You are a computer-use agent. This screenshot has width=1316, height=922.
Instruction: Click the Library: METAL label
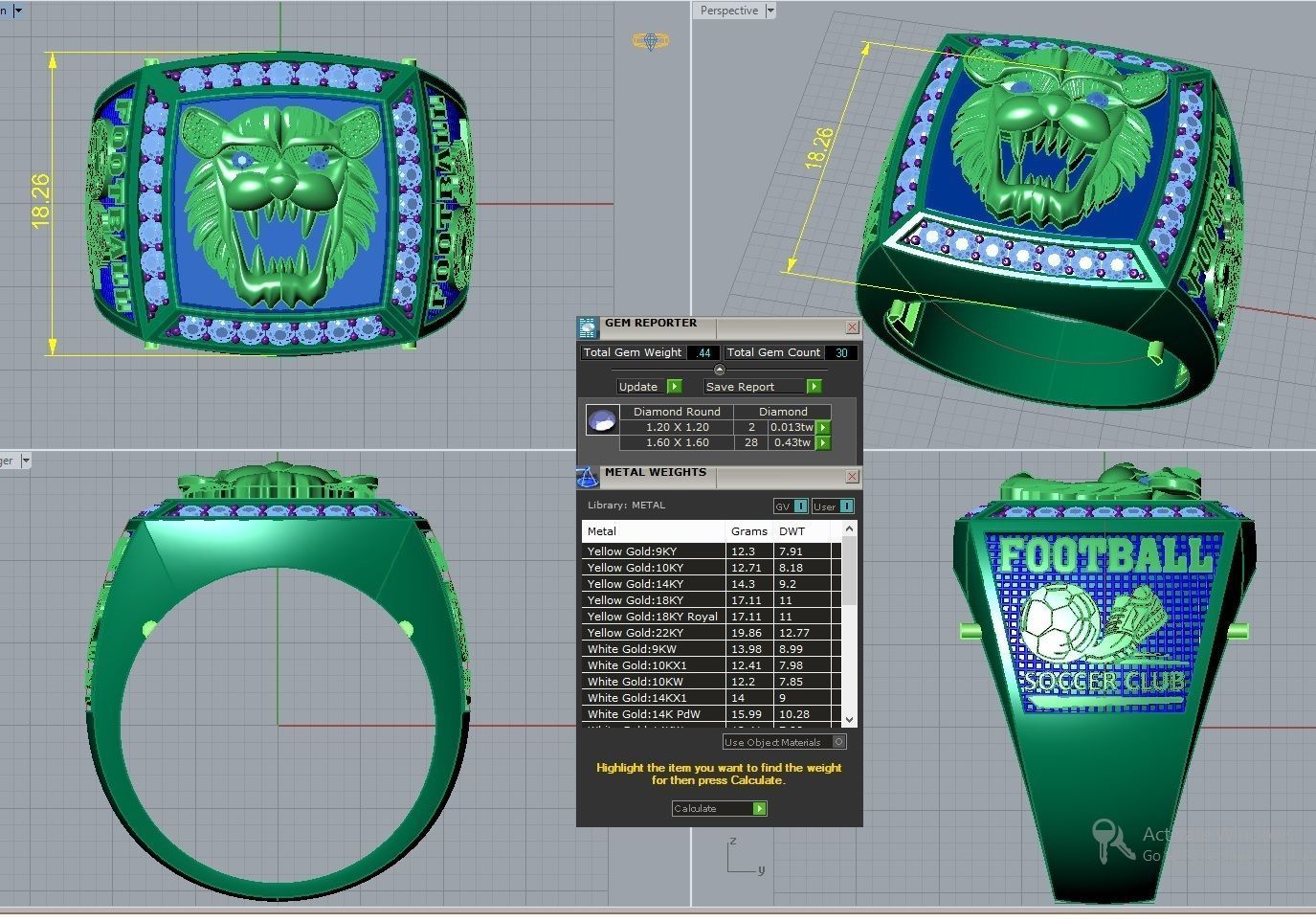[626, 506]
